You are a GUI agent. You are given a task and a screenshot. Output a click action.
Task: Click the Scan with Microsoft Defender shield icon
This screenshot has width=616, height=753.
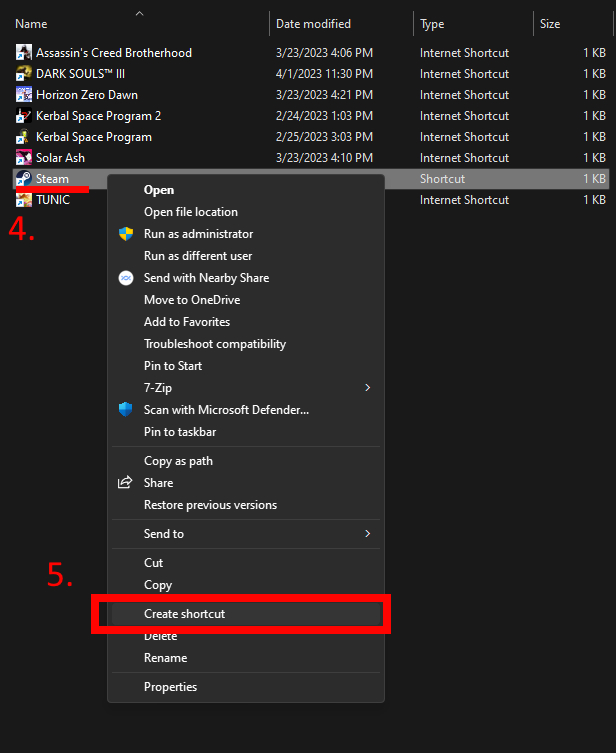pyautogui.click(x=126, y=409)
